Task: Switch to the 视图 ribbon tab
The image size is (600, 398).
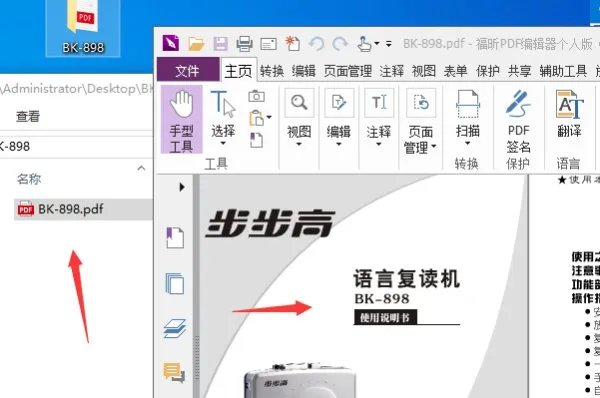Action: coord(424,71)
